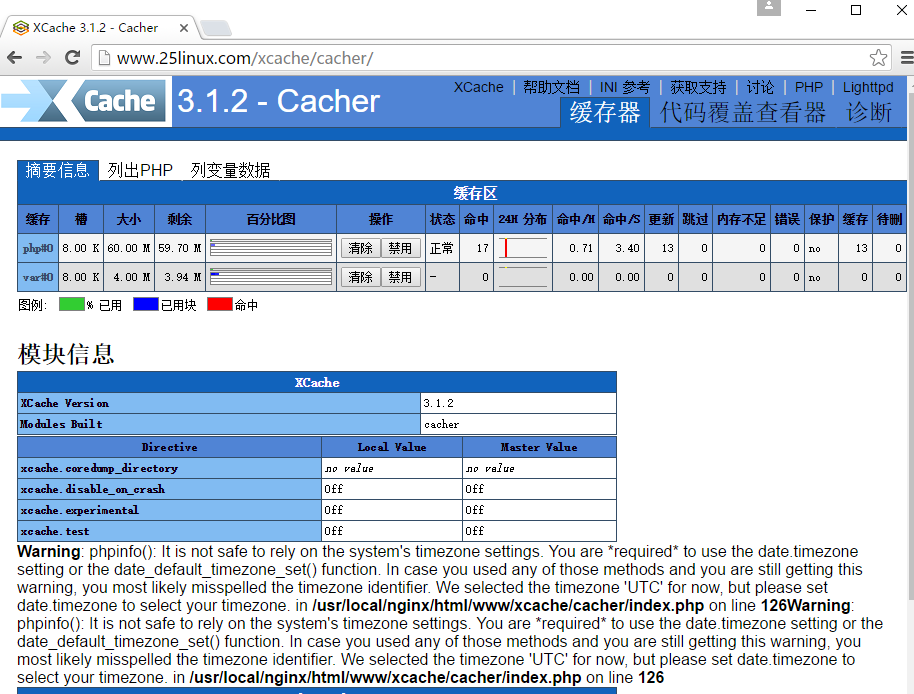Click the user profile icon in title bar
The image size is (914, 694).
[769, 7]
